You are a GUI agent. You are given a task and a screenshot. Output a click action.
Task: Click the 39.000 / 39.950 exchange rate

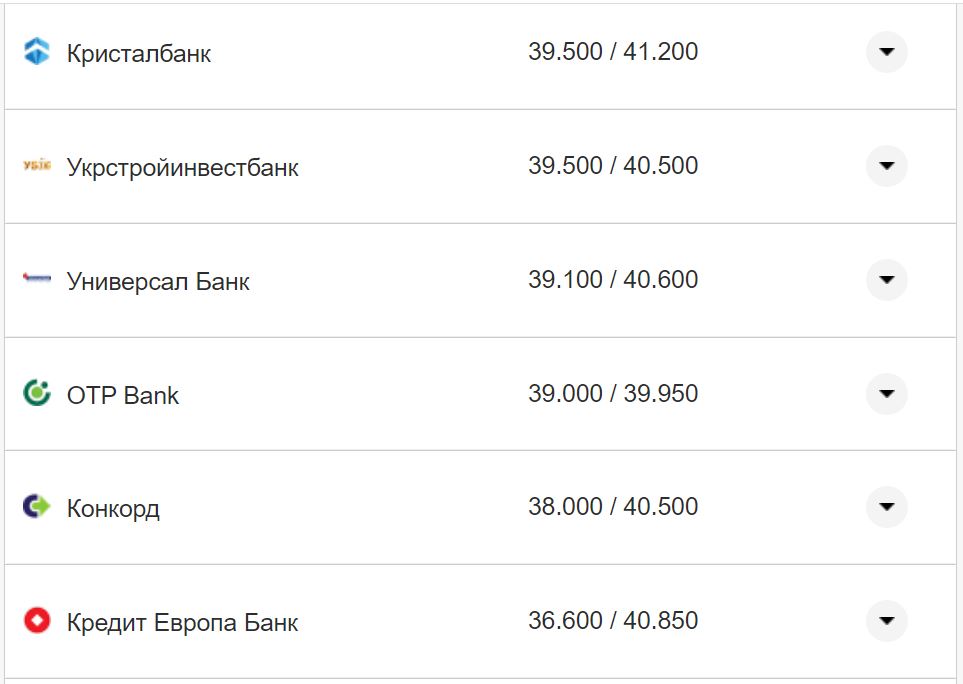click(x=613, y=394)
